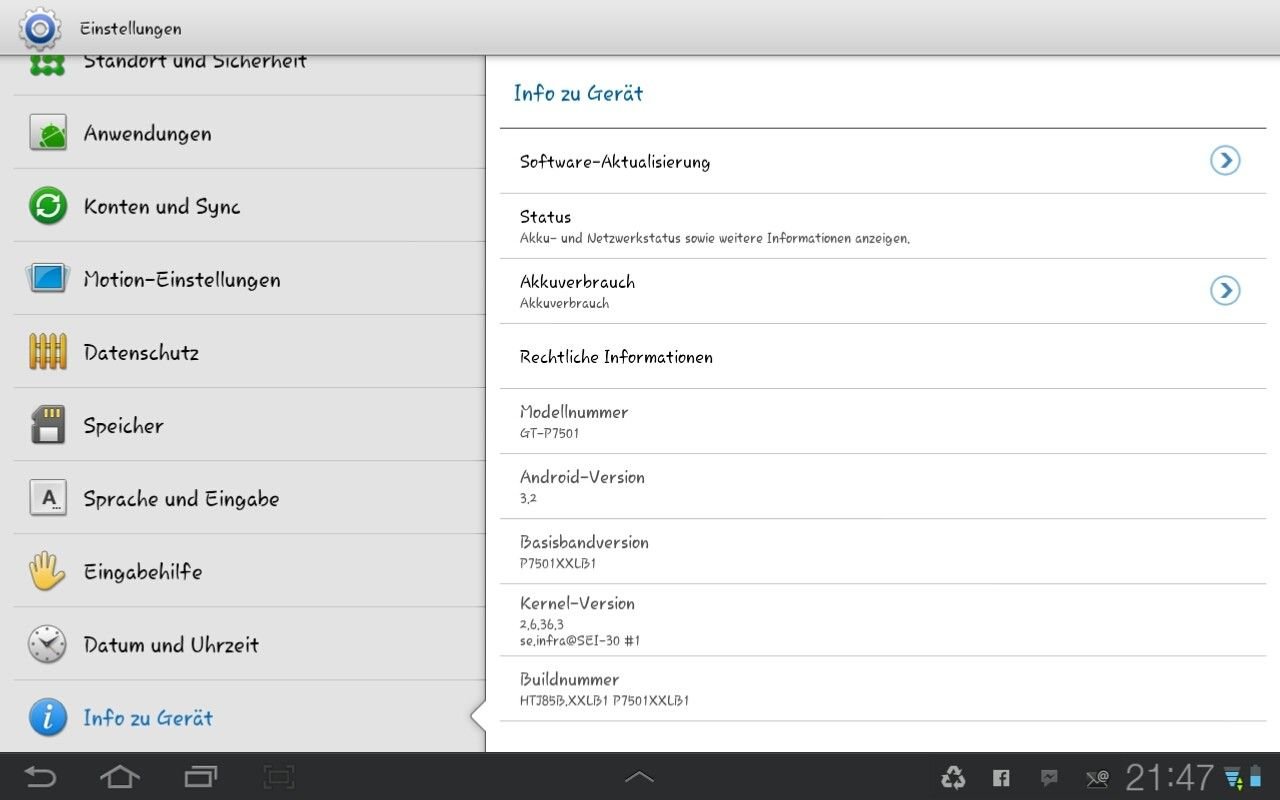Open Software-Aktualisierung chevron arrow

click(1225, 160)
